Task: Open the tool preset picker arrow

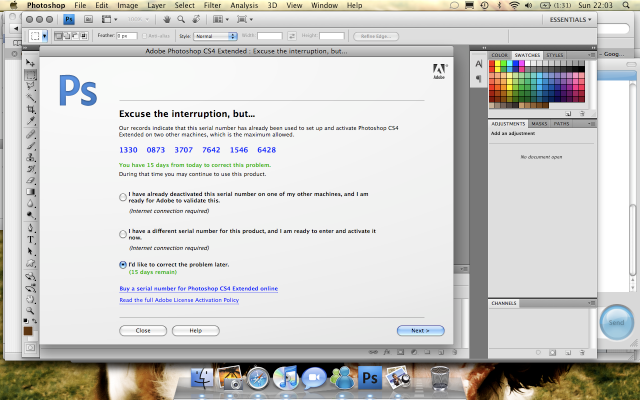Action: coord(44,36)
